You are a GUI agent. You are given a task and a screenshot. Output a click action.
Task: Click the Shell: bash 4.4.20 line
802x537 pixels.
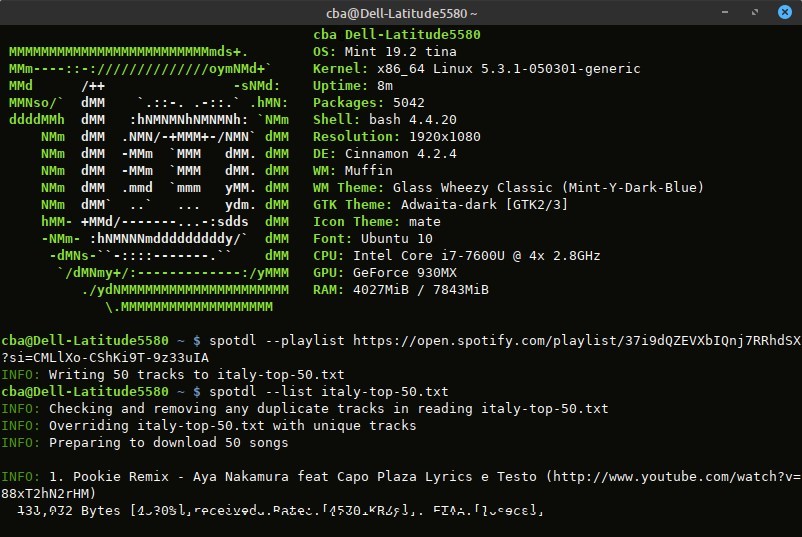tap(384, 119)
